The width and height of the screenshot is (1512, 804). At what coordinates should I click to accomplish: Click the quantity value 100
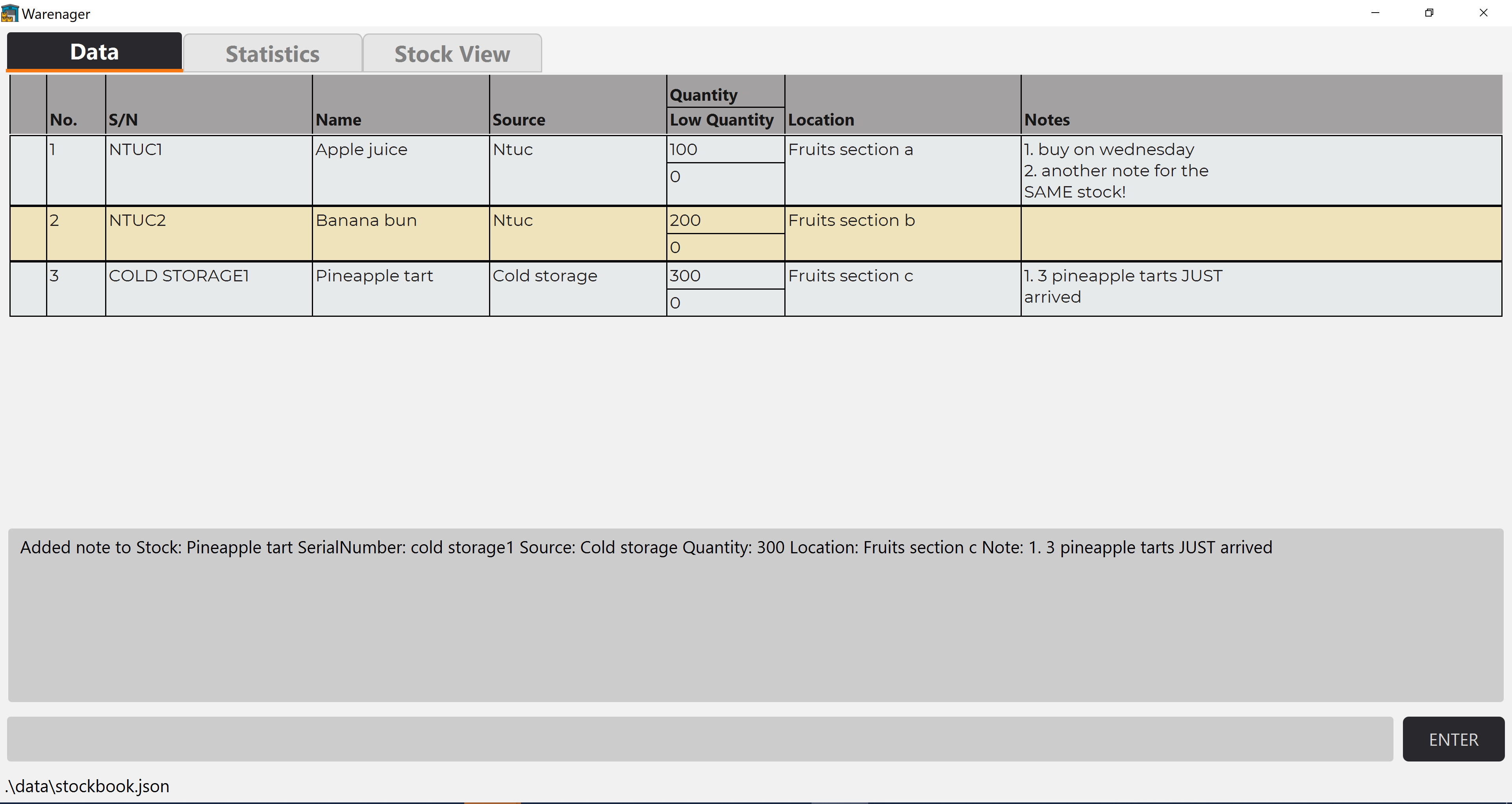coord(725,150)
